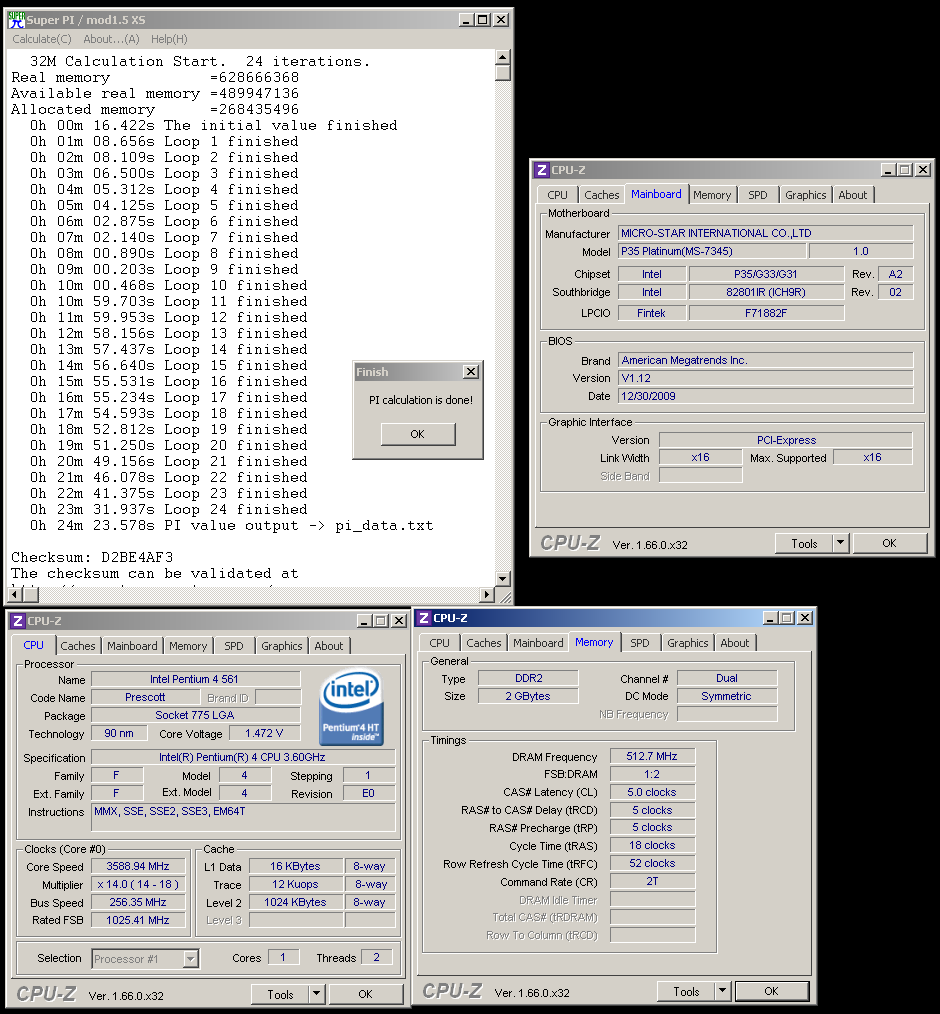Switch to SPD tab in CPU-Z CPU window
Image resolution: width=940 pixels, height=1014 pixels.
234,645
